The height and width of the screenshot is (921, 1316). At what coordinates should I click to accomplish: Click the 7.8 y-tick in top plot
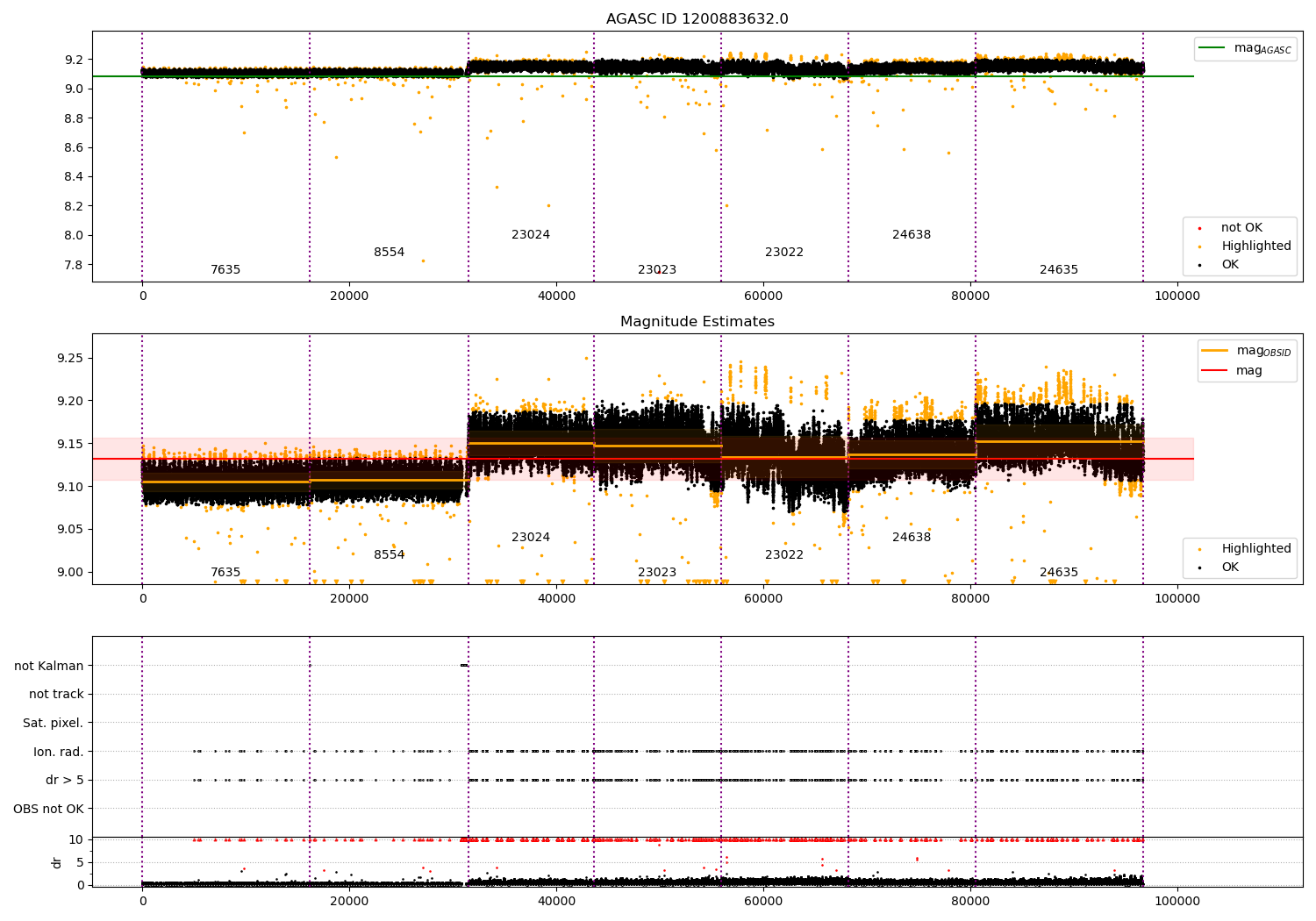pyautogui.click(x=74, y=265)
